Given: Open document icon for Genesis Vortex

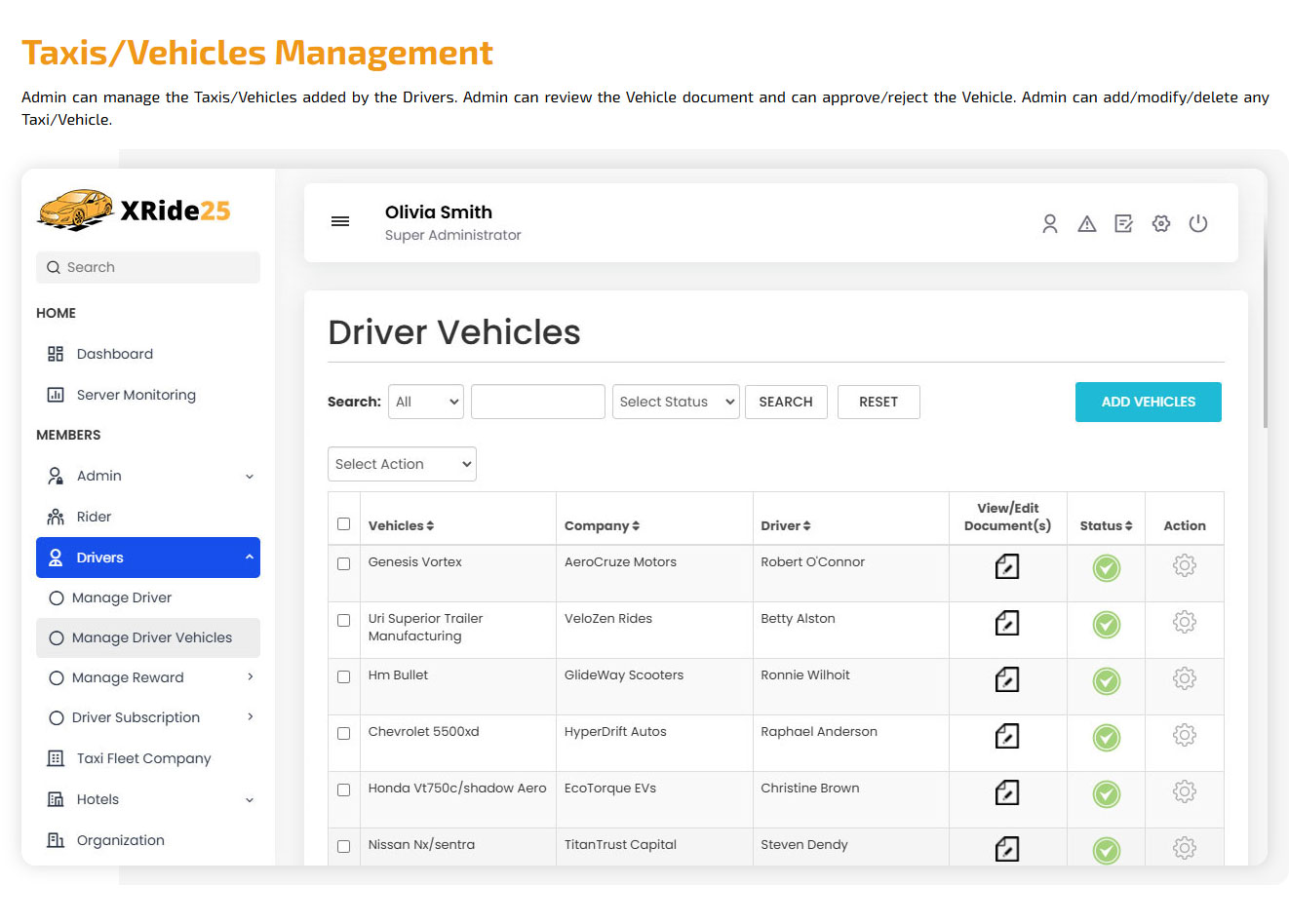Looking at the screenshot, I should point(1007,566).
